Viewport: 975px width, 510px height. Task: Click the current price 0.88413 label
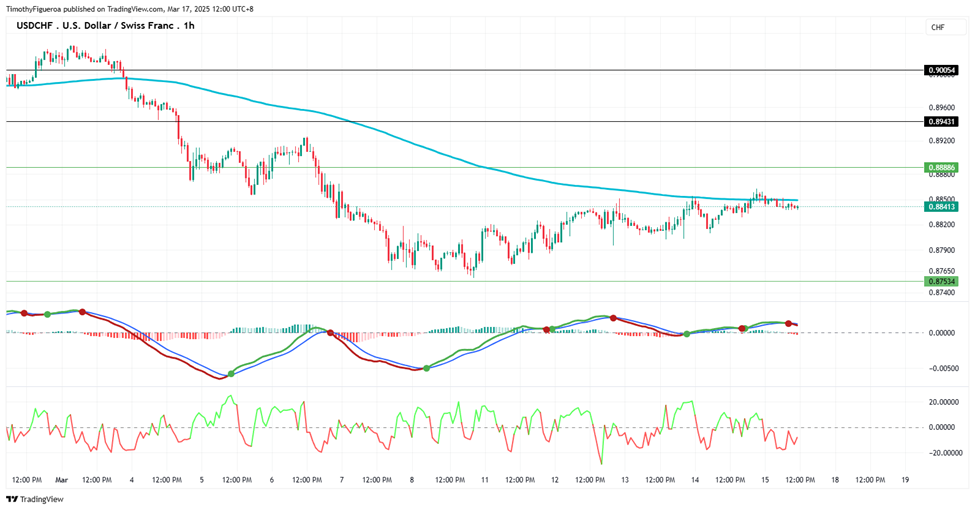tap(941, 206)
